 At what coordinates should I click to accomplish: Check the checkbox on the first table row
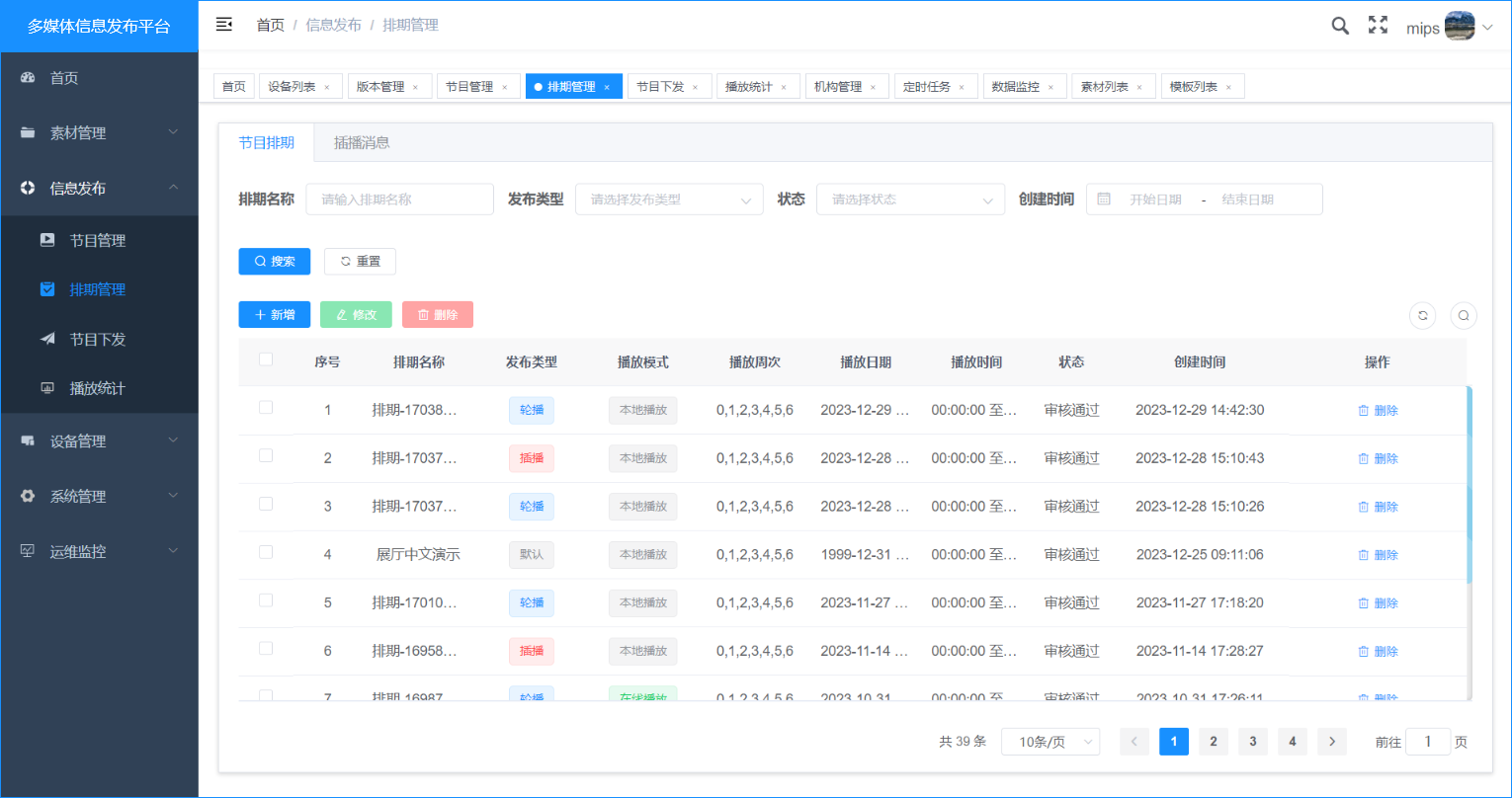tap(265, 410)
